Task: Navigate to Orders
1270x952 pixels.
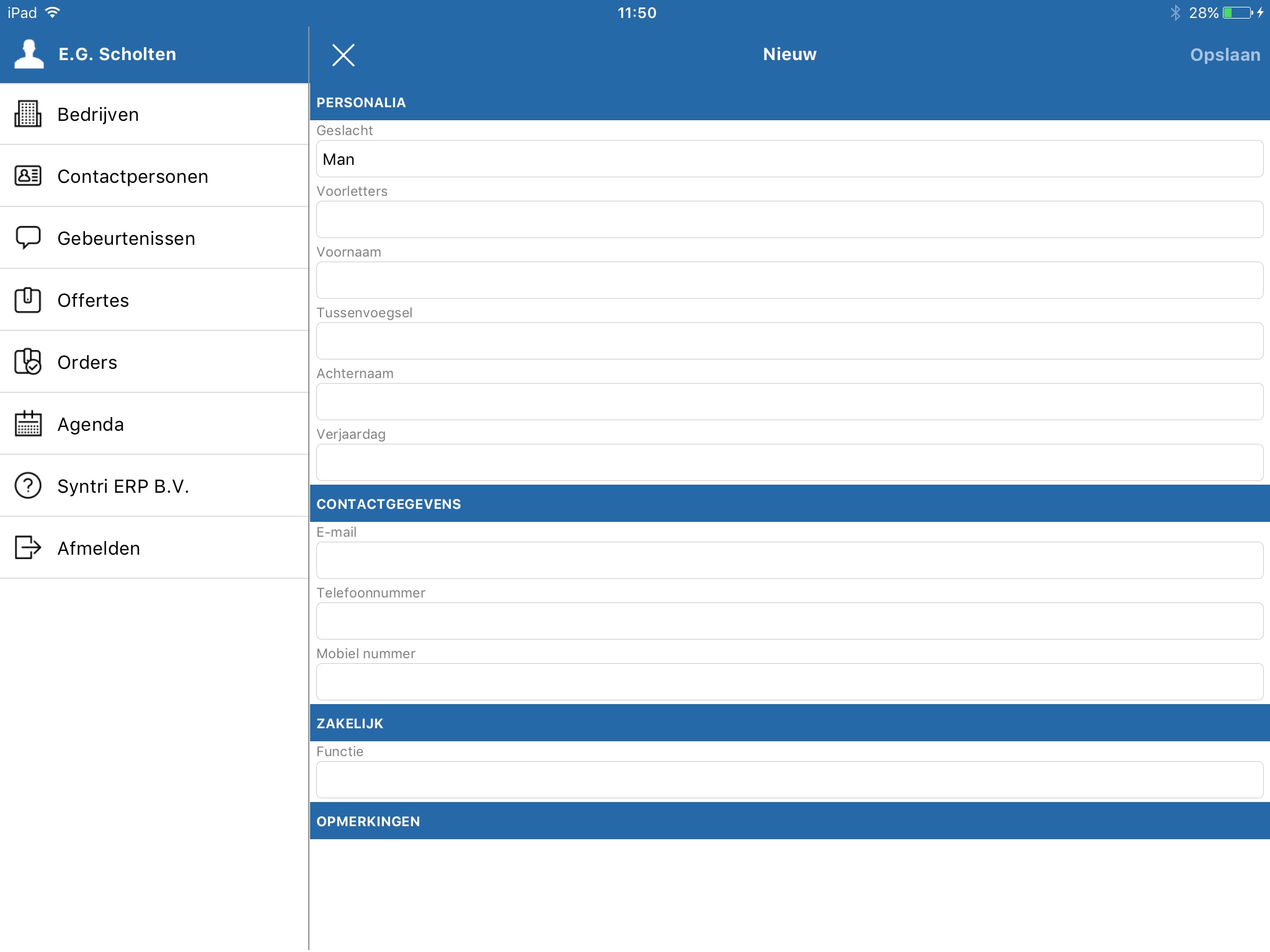Action: click(x=154, y=362)
